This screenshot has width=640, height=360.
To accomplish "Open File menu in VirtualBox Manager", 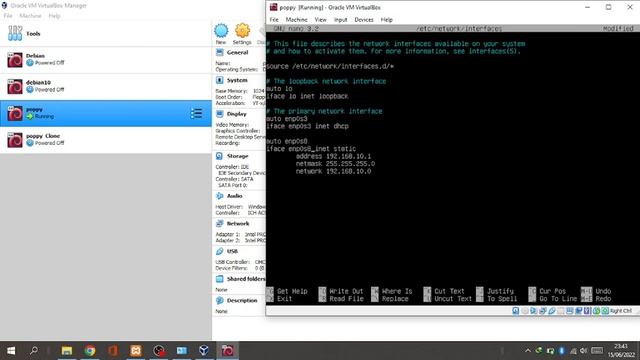I will 8,16.
